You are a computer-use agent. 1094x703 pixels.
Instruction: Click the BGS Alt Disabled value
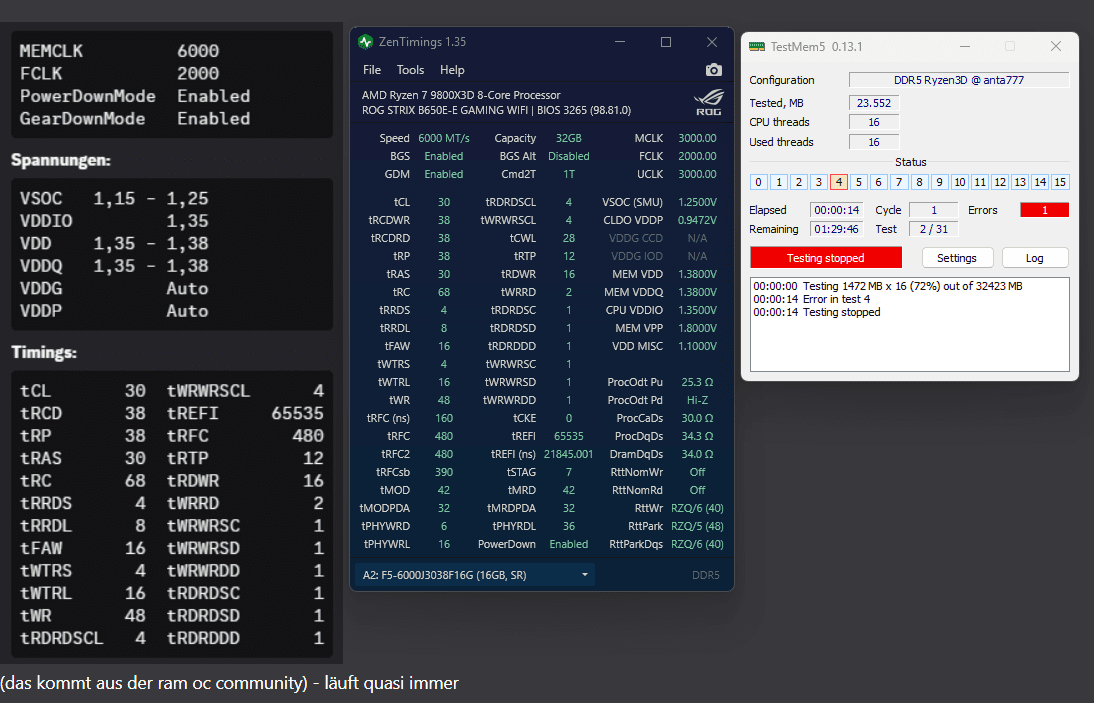tap(569, 156)
